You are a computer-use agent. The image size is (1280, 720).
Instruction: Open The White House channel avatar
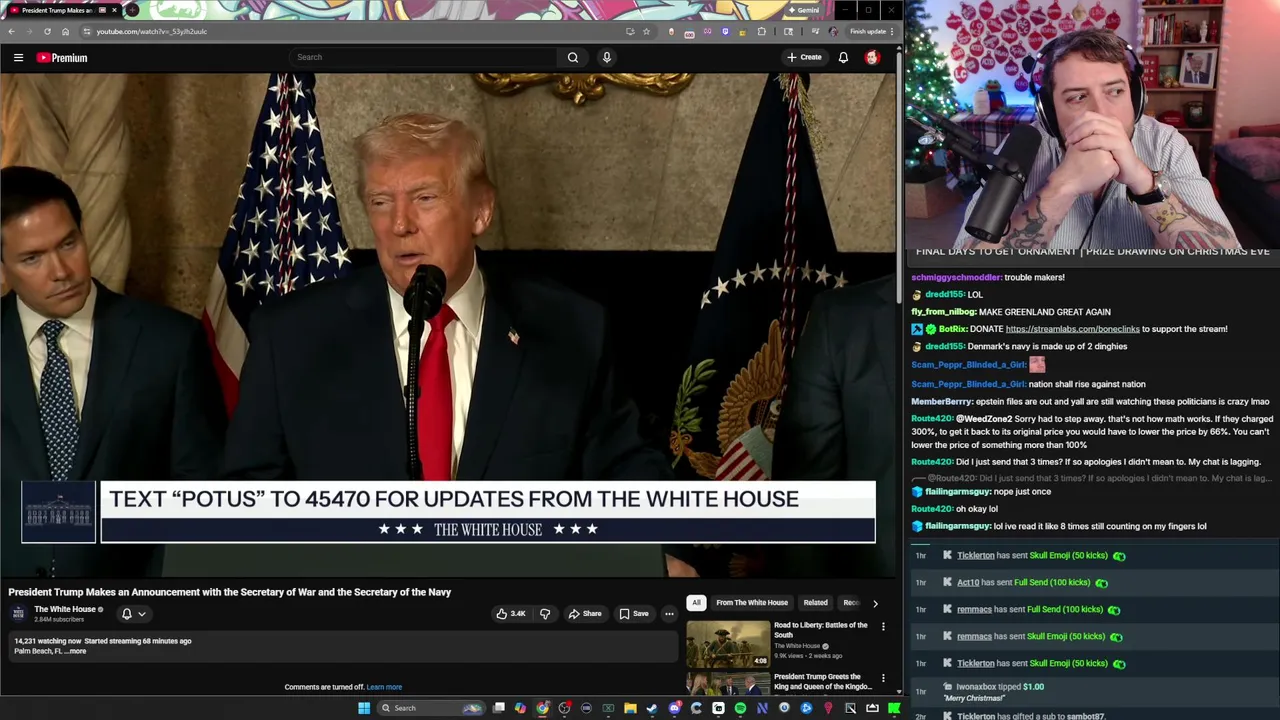(x=19, y=613)
